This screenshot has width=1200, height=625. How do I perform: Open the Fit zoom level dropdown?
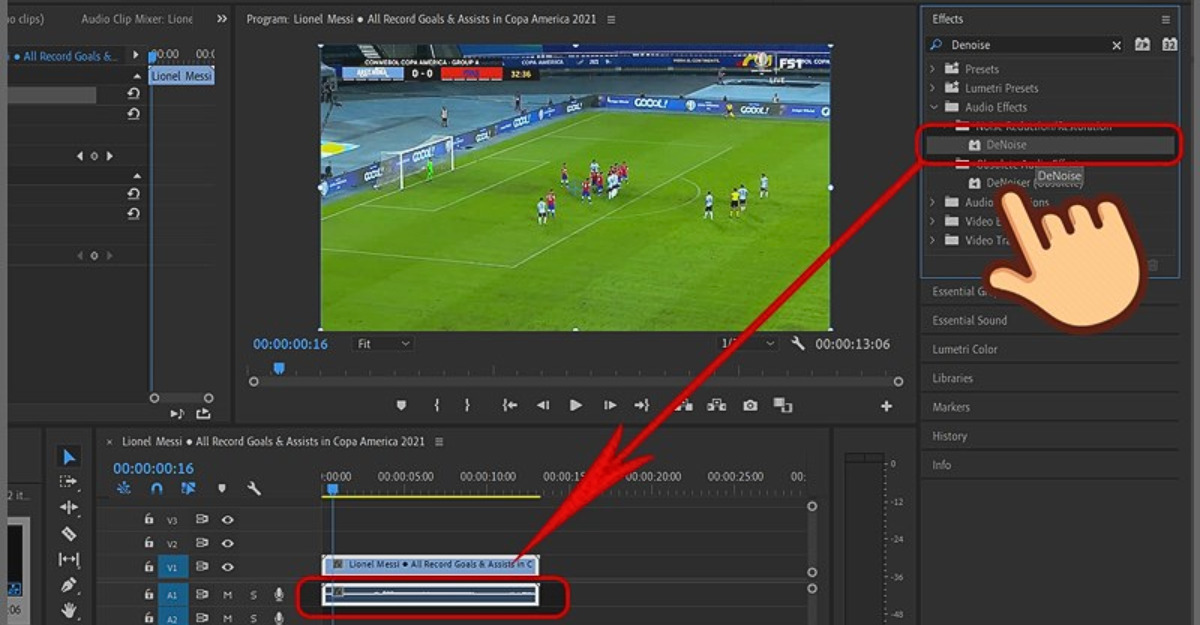click(x=384, y=344)
